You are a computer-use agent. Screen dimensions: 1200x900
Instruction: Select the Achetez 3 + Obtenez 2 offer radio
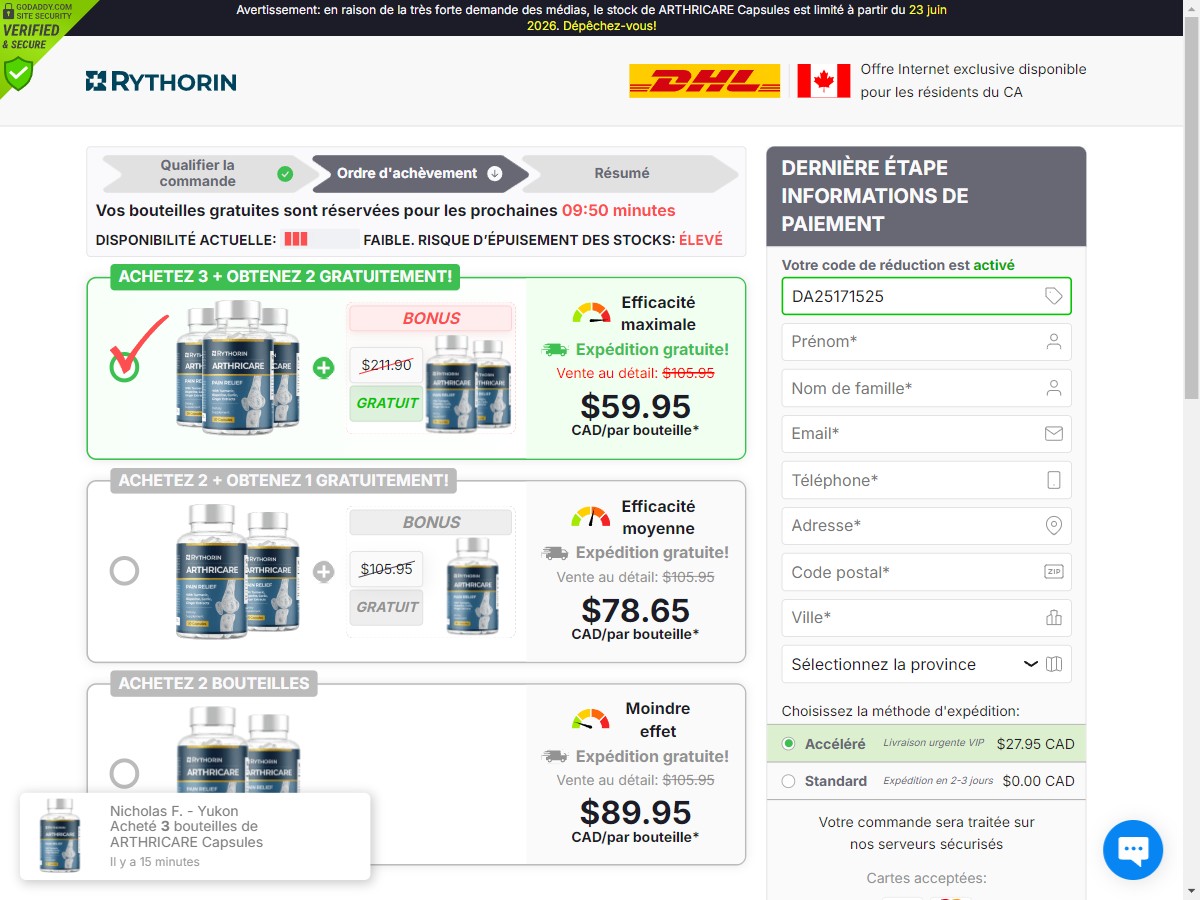[x=124, y=367]
